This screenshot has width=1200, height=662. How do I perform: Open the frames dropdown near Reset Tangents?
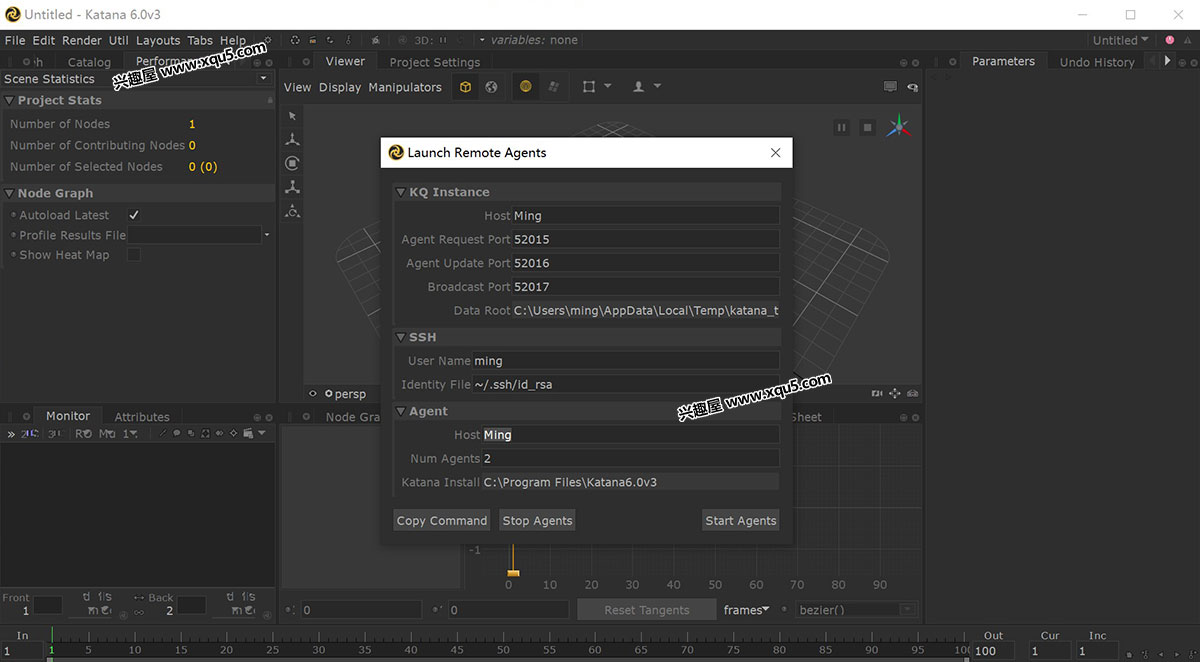746,610
